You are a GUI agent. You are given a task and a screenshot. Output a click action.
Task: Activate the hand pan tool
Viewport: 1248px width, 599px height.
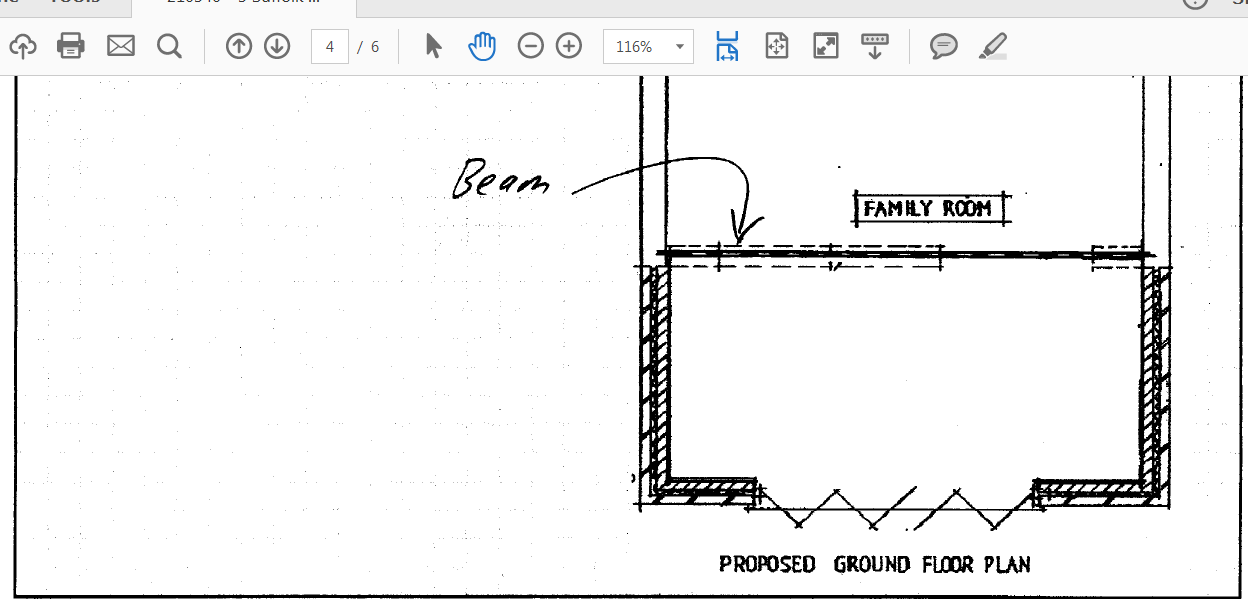point(482,46)
